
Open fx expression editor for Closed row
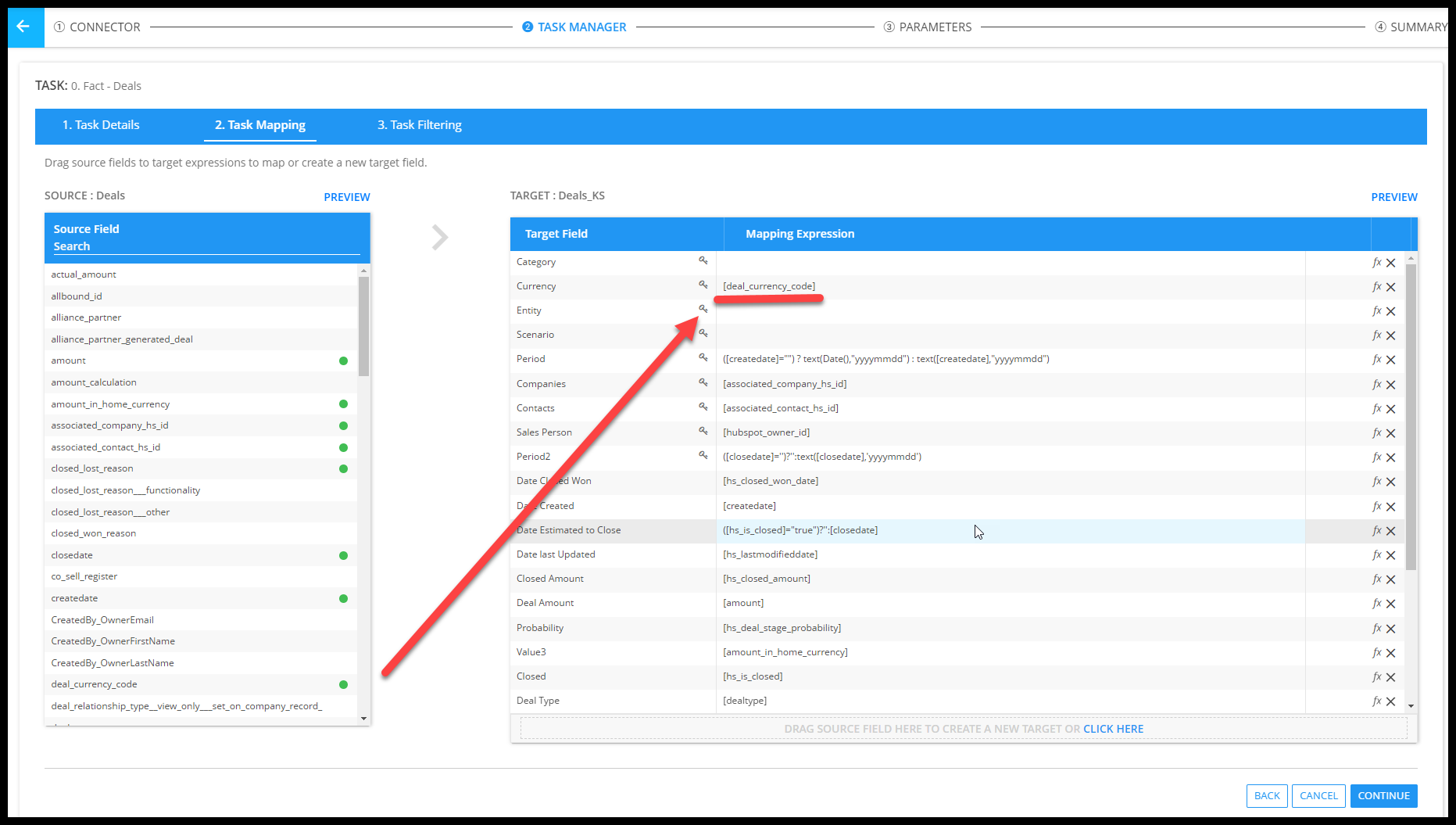click(x=1376, y=677)
